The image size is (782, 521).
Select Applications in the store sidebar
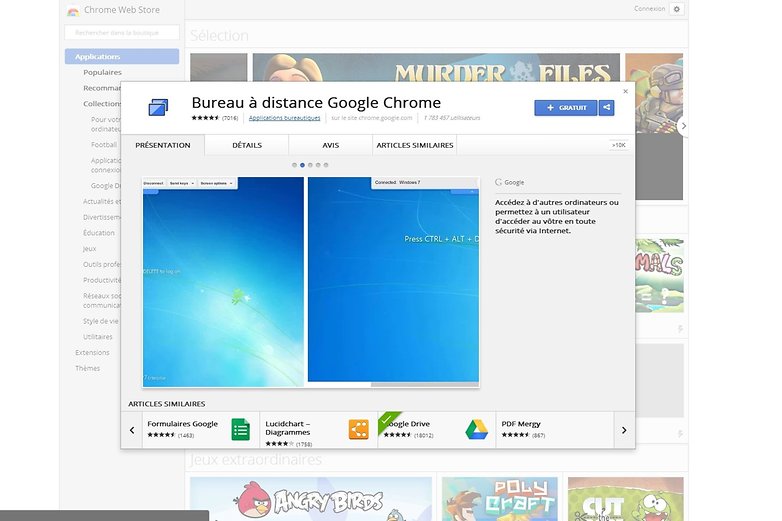122,56
